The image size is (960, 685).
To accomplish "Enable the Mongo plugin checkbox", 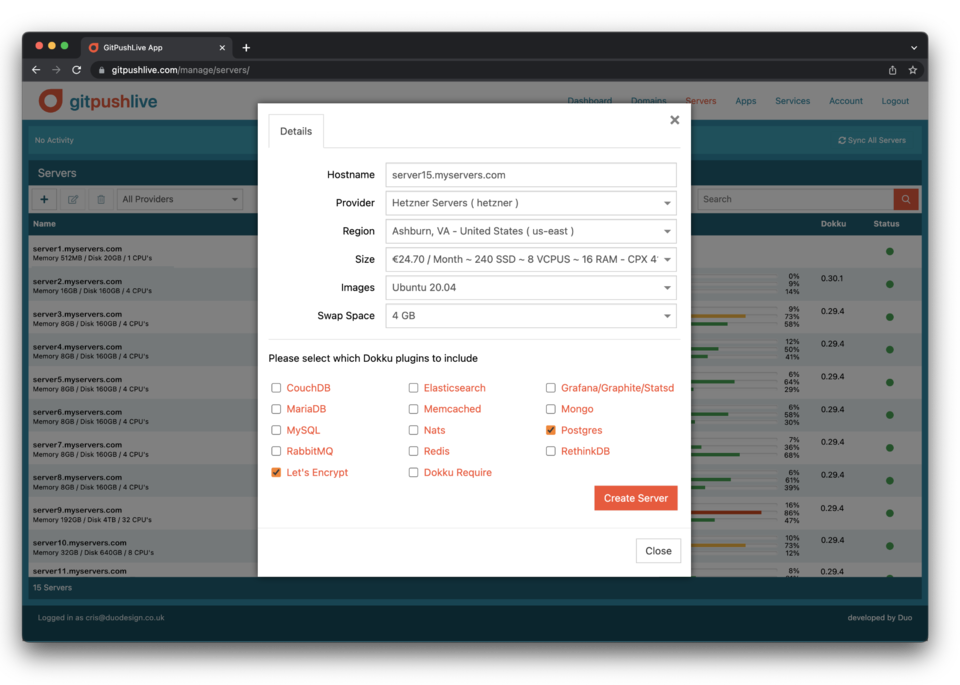I will (550, 409).
